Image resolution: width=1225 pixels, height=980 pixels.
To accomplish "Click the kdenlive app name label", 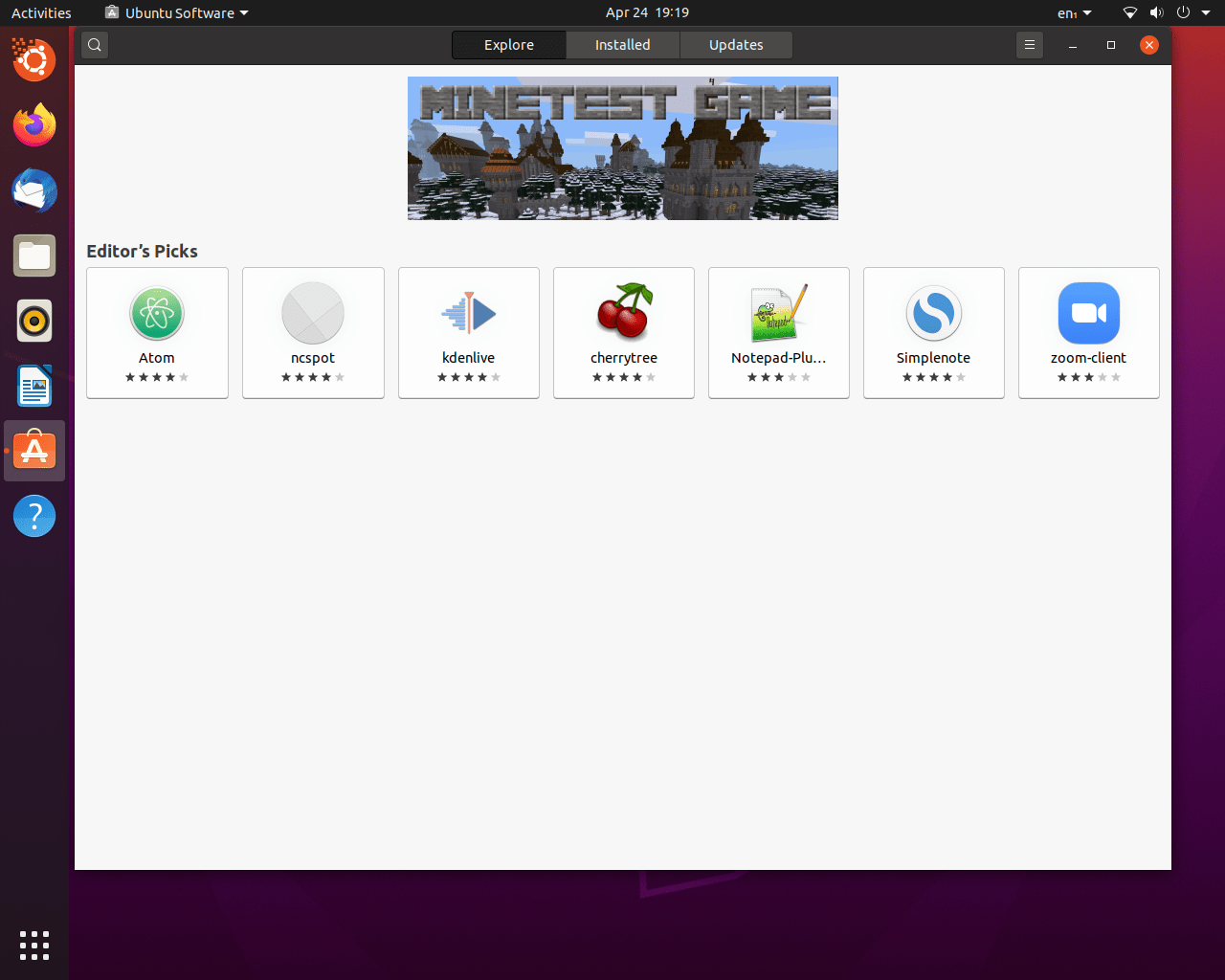I will point(469,358).
